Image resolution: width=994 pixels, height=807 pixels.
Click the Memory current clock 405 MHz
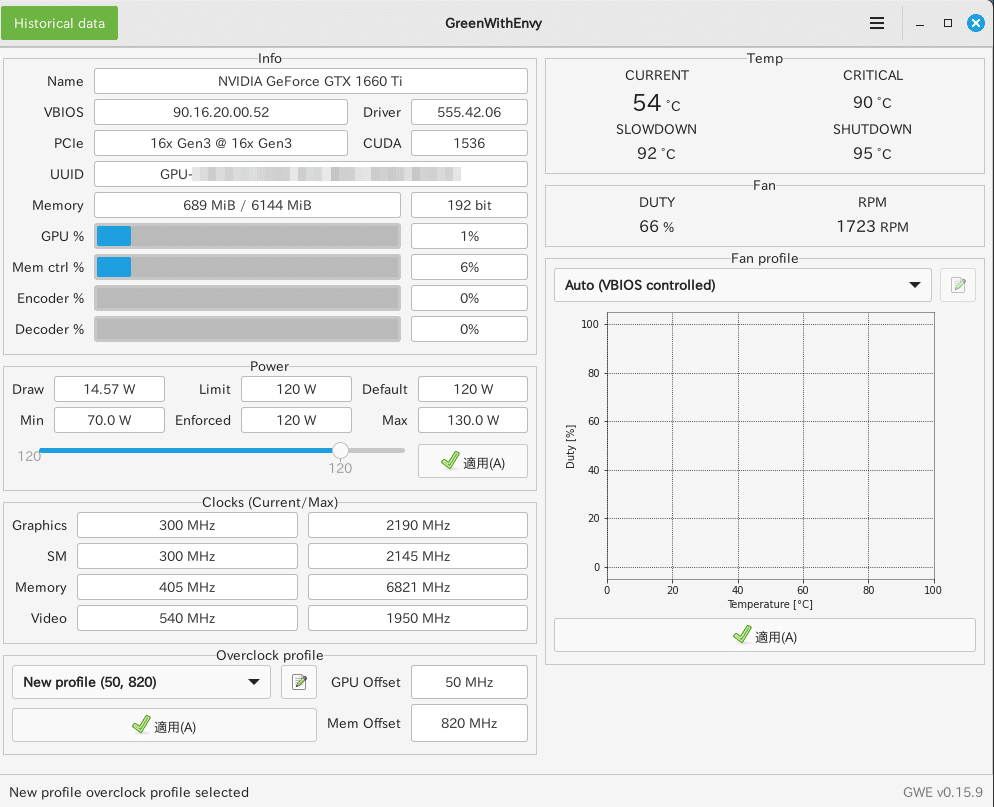tap(187, 588)
